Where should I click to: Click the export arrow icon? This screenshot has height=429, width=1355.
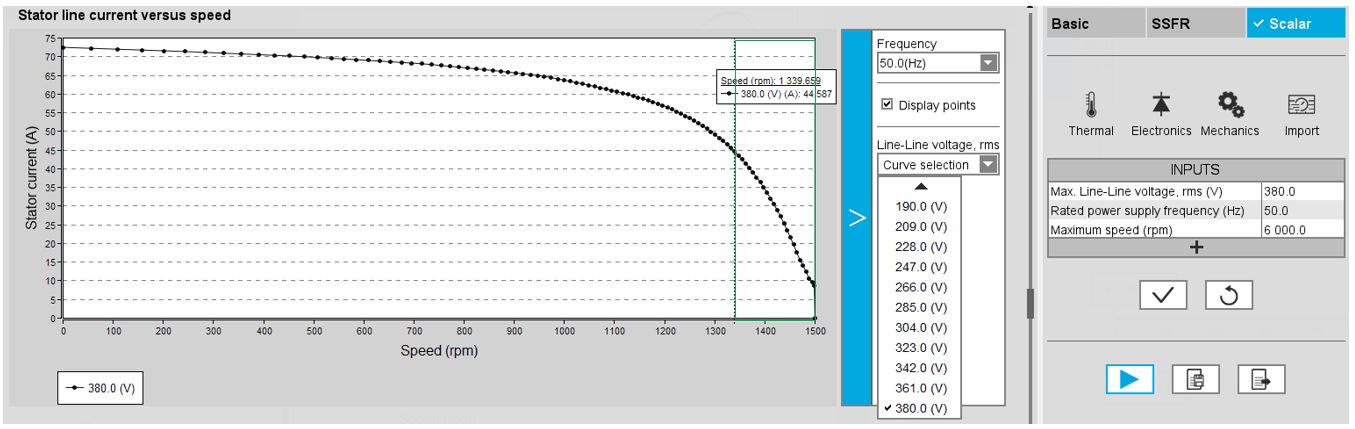[x=1261, y=379]
